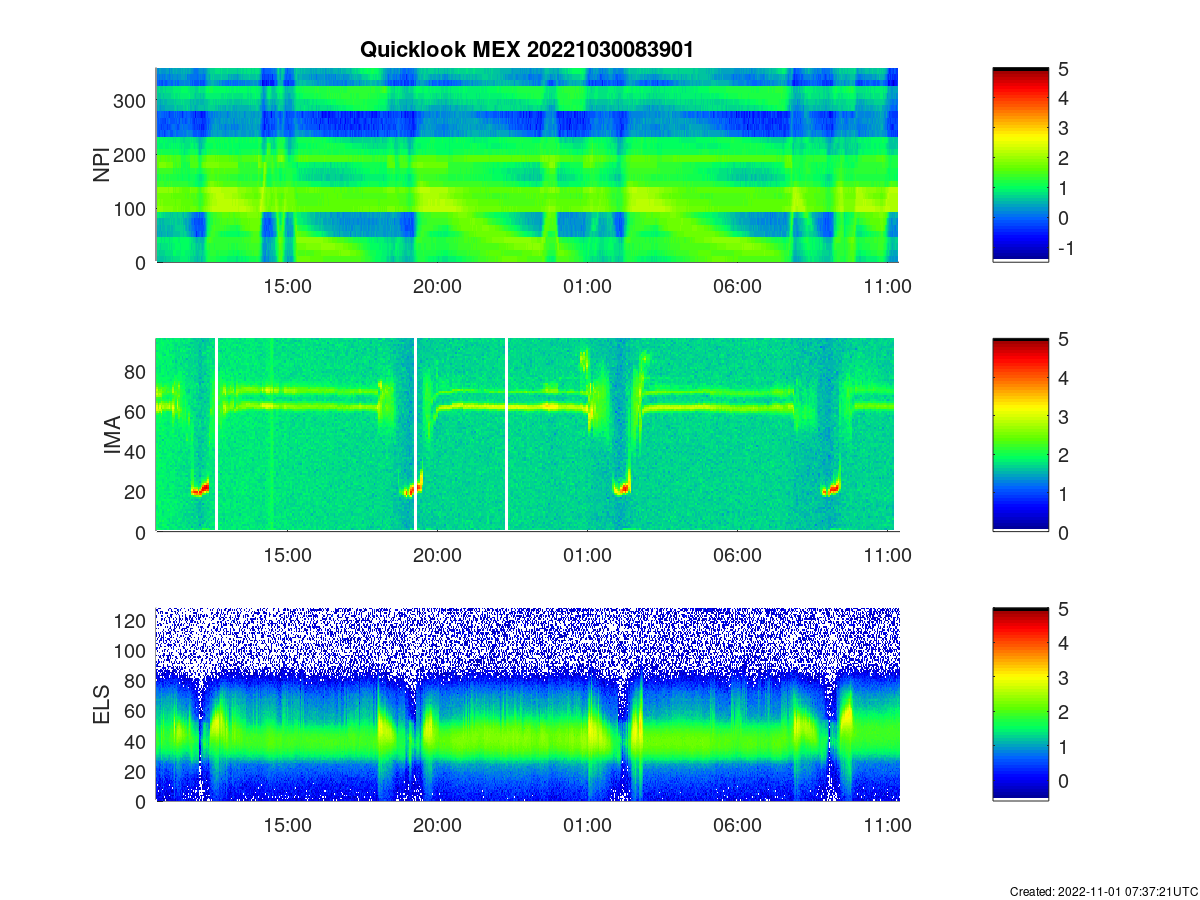
Task: Click the red IMA hotspot near 02:00
Action: [622, 489]
